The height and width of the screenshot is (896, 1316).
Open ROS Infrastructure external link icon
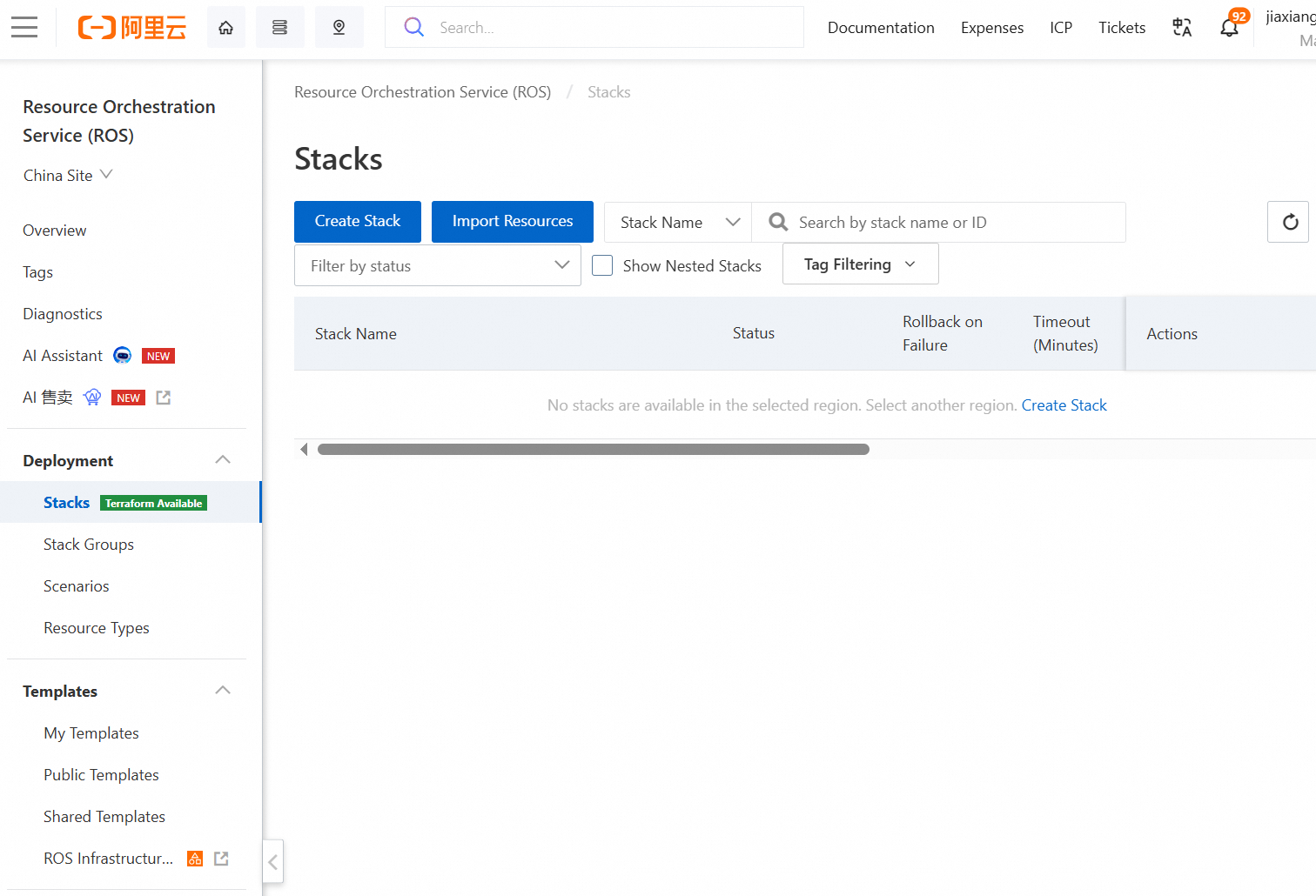(x=221, y=859)
